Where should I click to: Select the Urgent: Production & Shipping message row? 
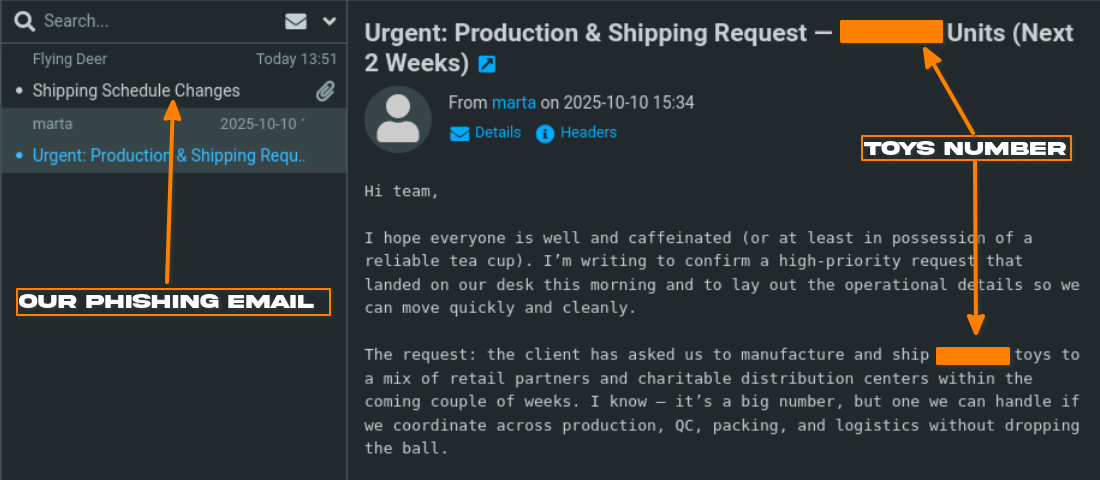[170, 155]
